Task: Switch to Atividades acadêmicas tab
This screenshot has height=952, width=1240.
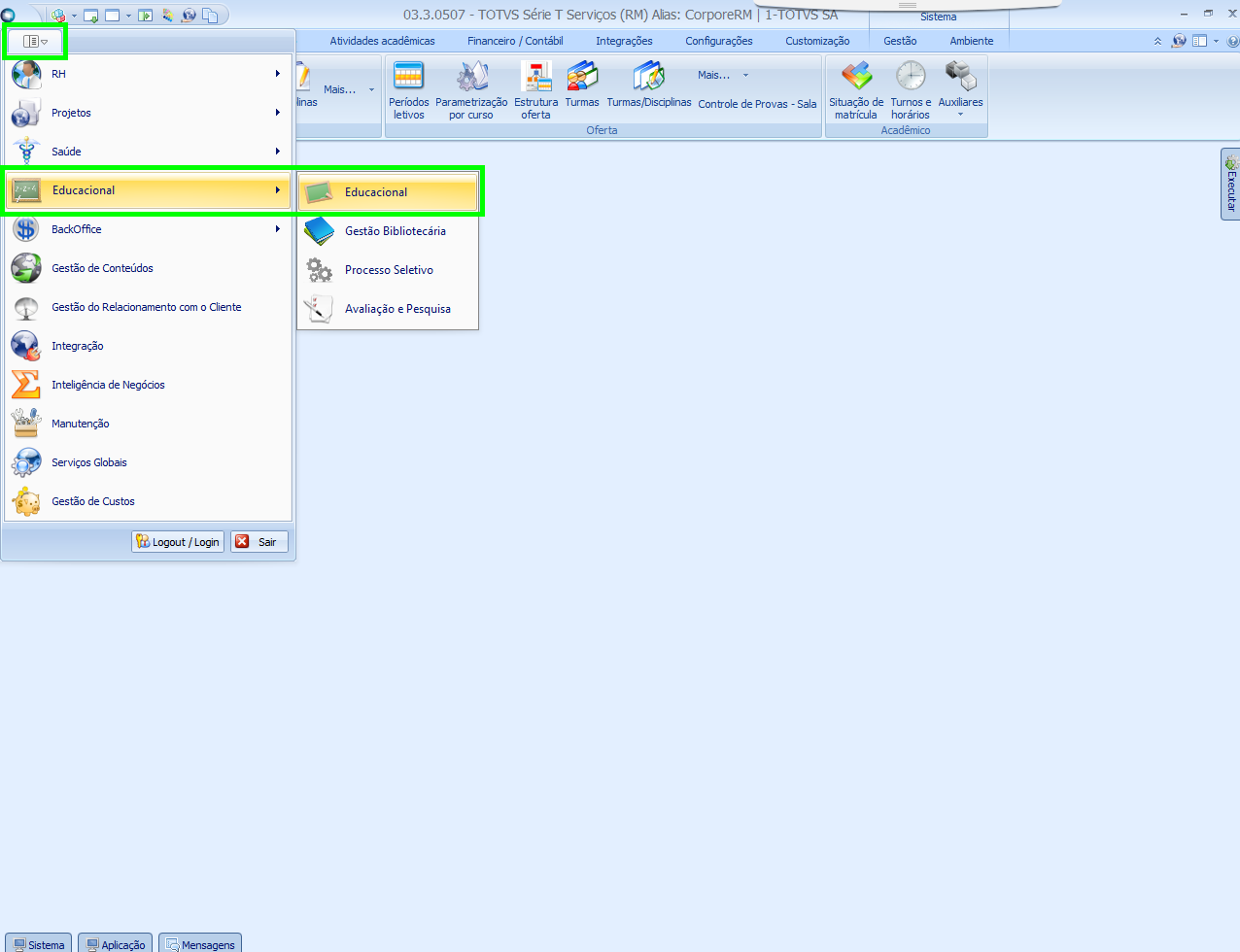Action: (x=382, y=41)
